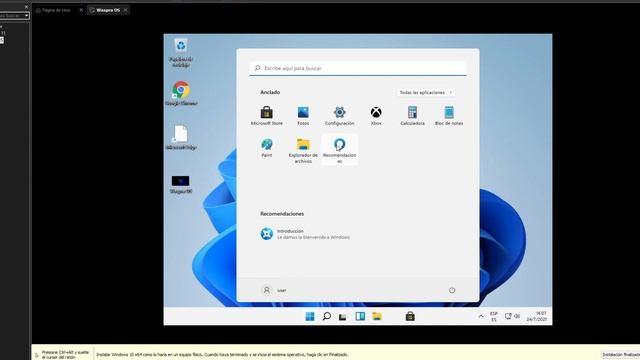
Task: Expand the hidden tray icons chevron
Action: click(x=481, y=316)
